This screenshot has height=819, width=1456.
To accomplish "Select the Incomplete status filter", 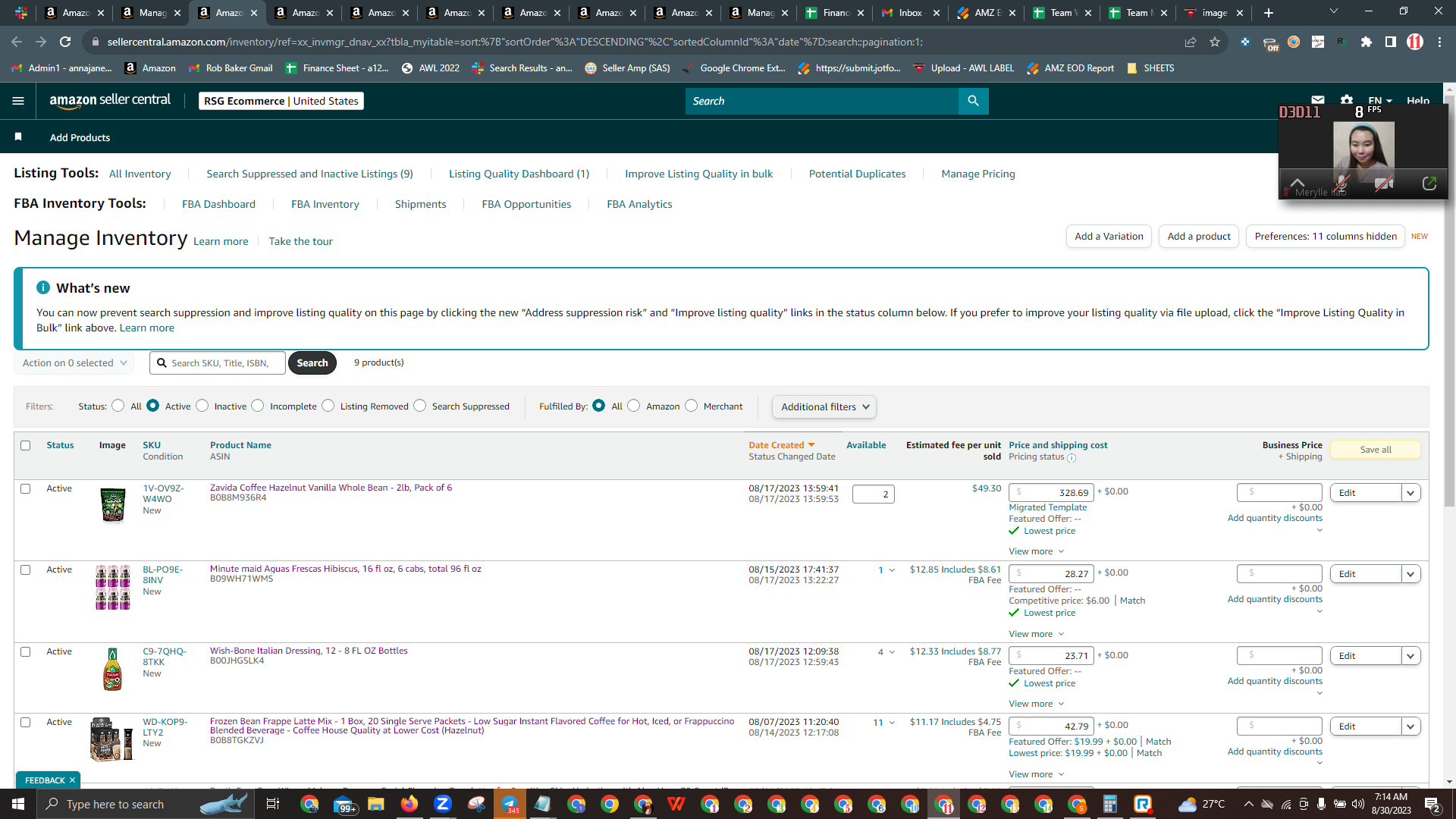I will click(x=258, y=406).
